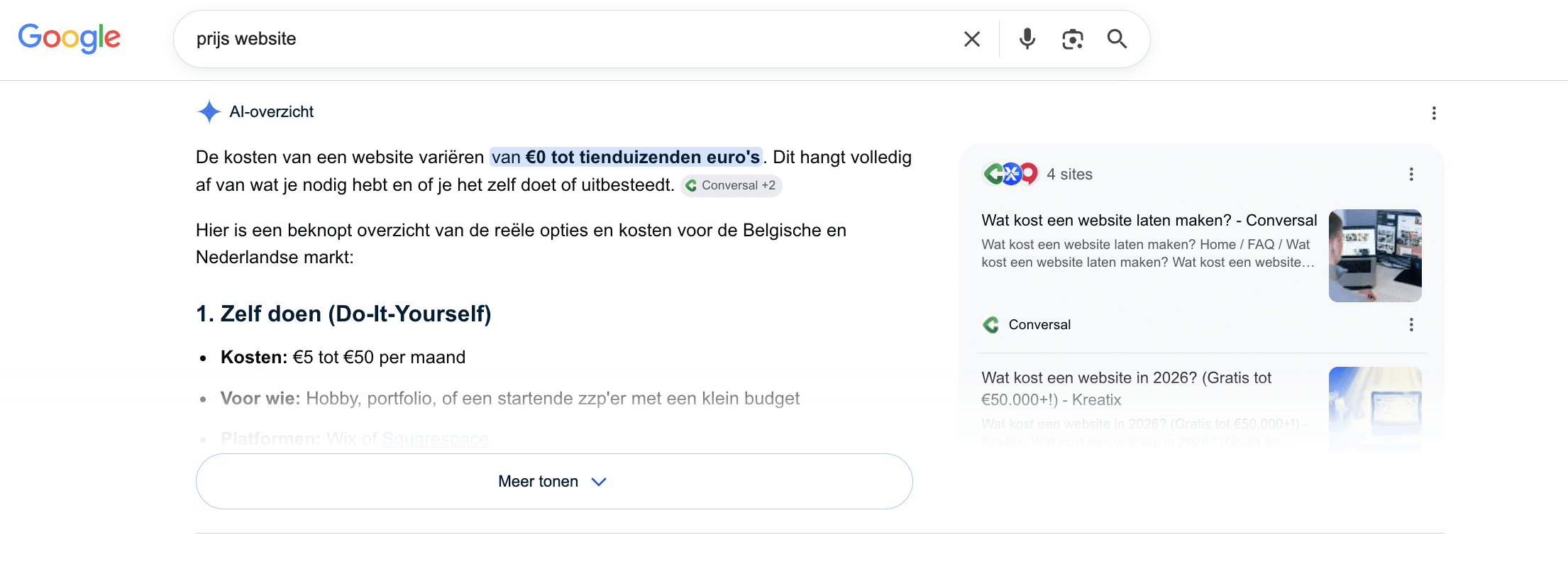
Task: Click the chevron arrow in 'Meer tonen'
Action: [x=599, y=482]
